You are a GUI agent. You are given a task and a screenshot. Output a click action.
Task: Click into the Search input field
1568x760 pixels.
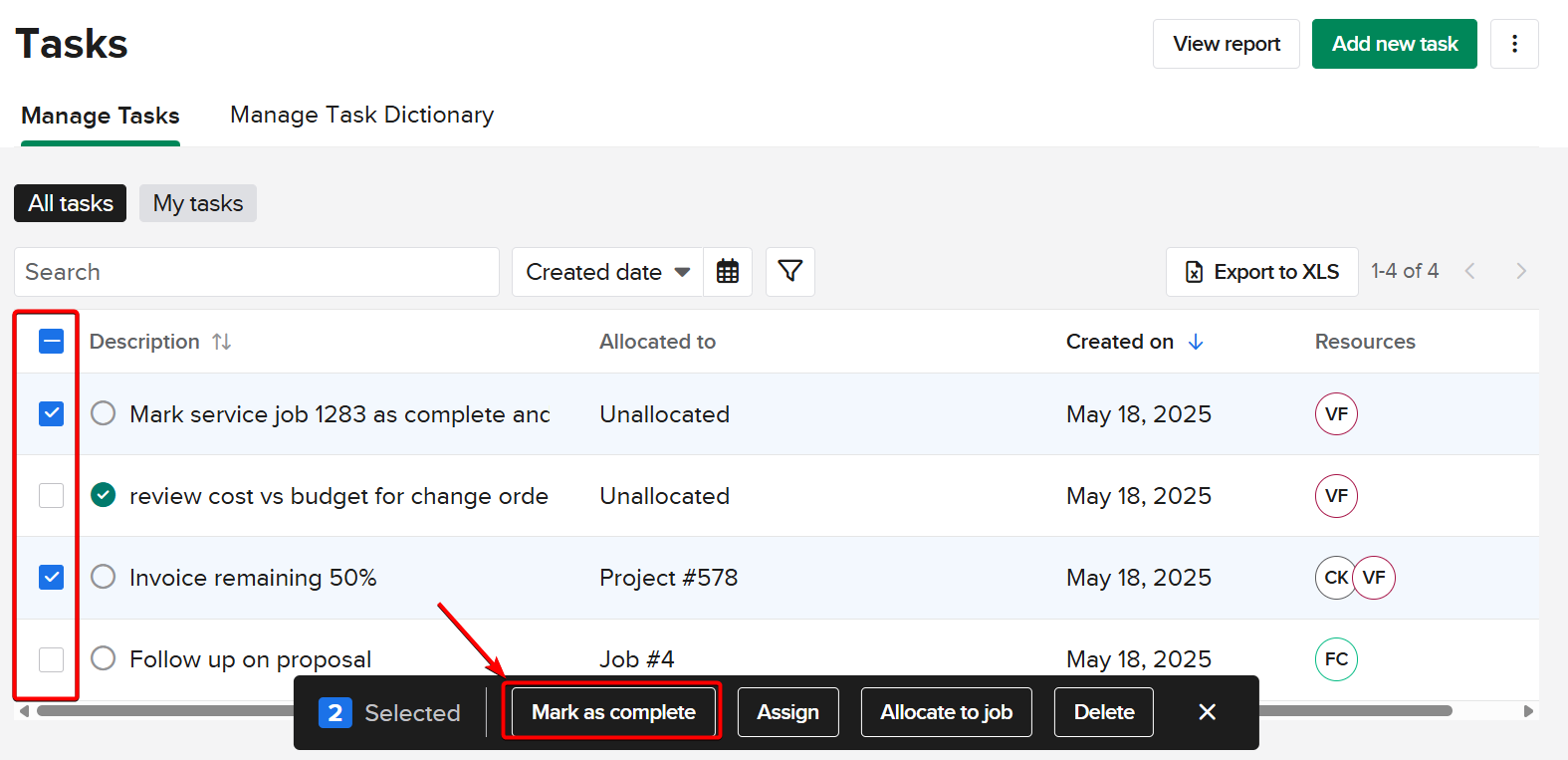[x=257, y=272]
